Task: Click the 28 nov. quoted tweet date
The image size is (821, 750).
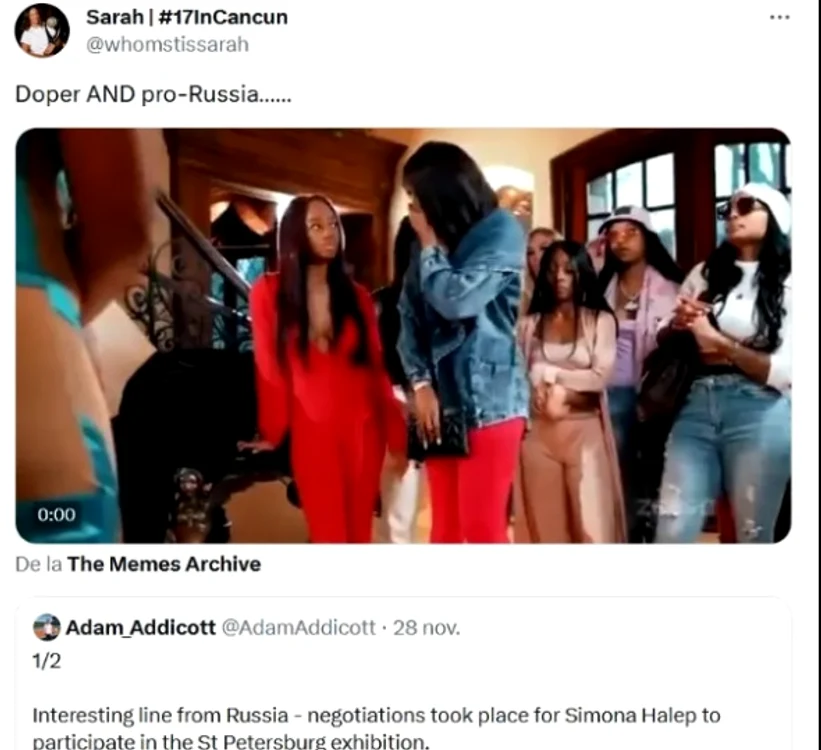Action: tap(426, 627)
